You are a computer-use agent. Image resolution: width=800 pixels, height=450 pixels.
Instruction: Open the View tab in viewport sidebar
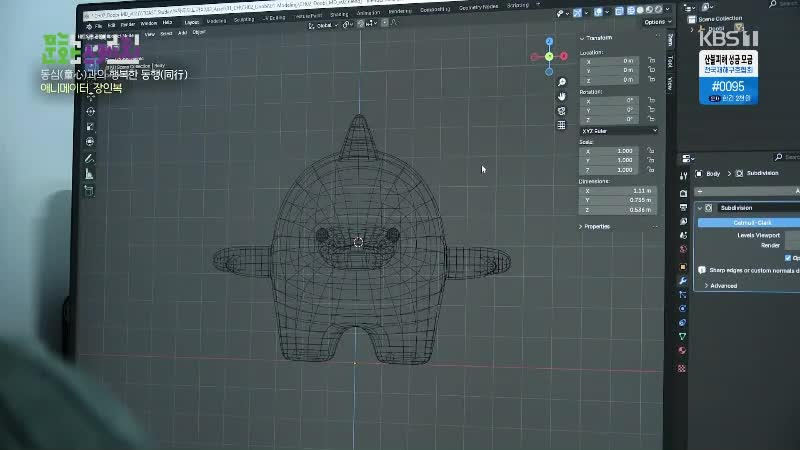pyautogui.click(x=670, y=83)
